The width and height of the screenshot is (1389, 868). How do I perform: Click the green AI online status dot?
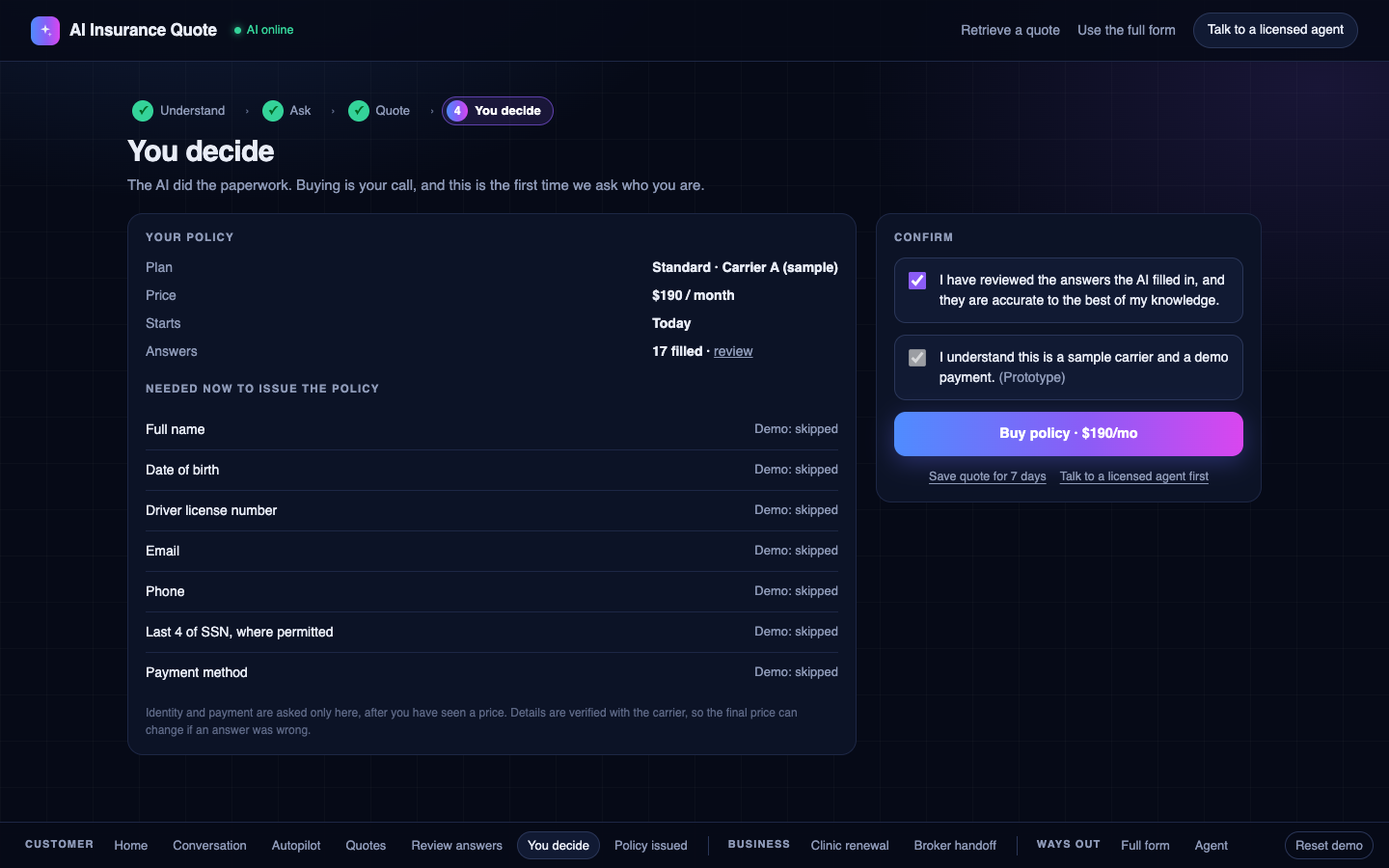237,30
